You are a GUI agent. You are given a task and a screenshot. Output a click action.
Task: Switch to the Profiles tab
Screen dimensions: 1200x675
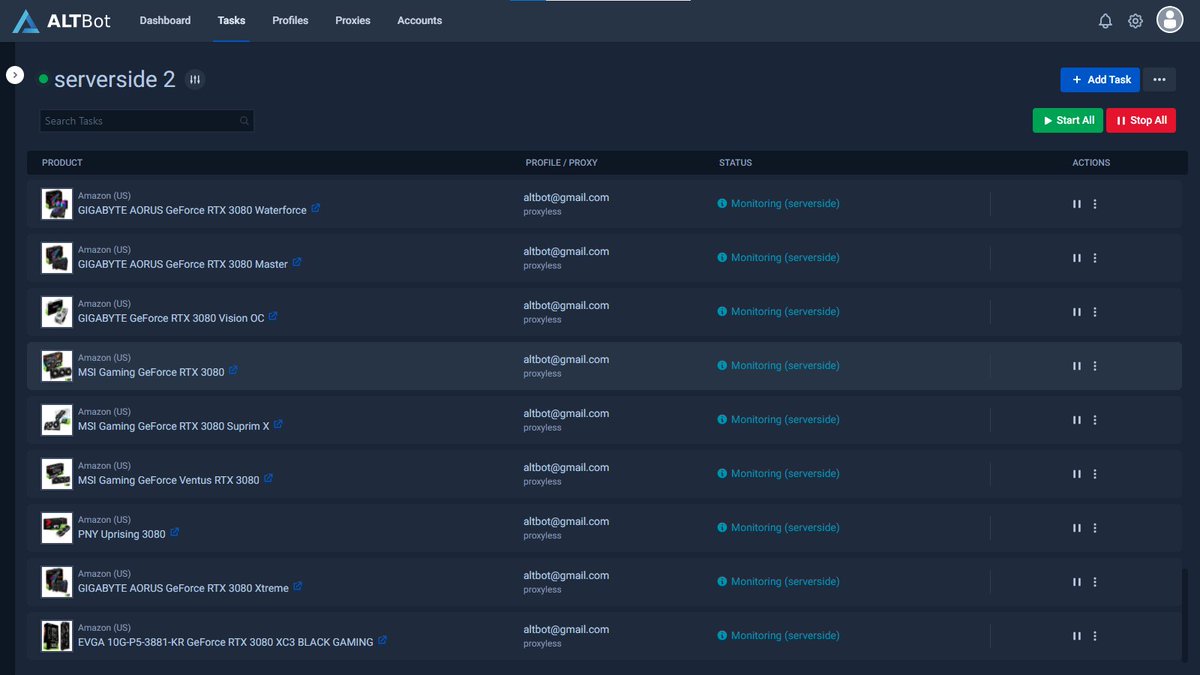click(290, 20)
